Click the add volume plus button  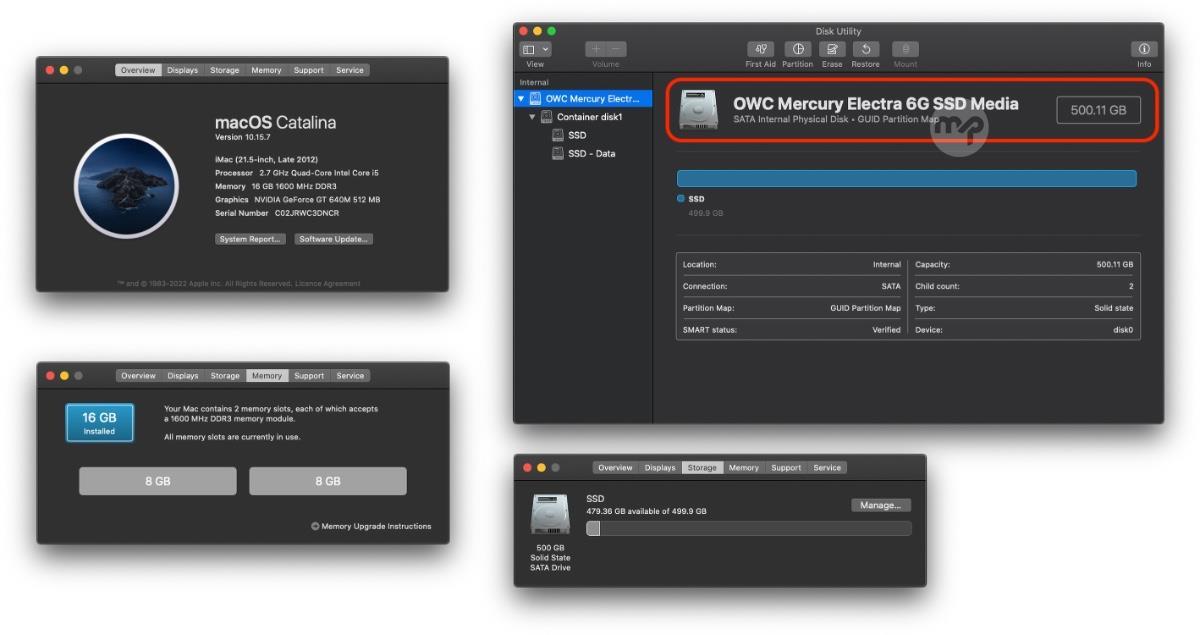[x=596, y=49]
